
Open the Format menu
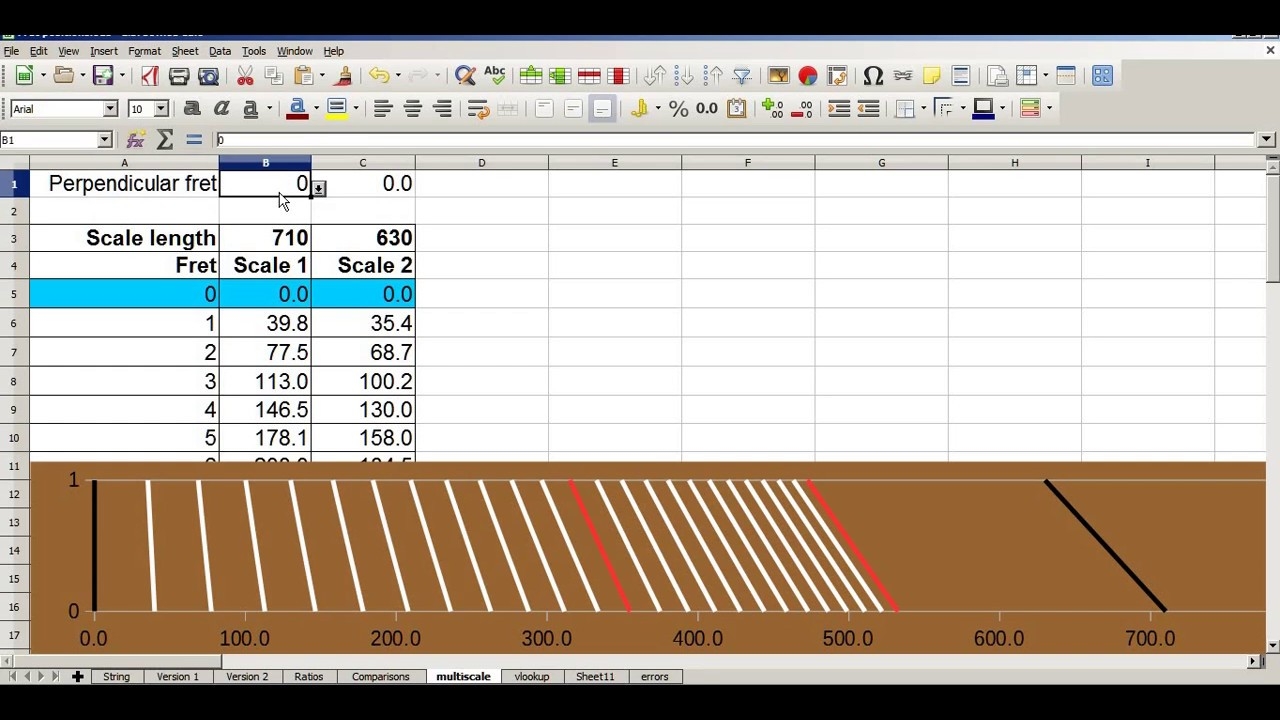pos(144,51)
